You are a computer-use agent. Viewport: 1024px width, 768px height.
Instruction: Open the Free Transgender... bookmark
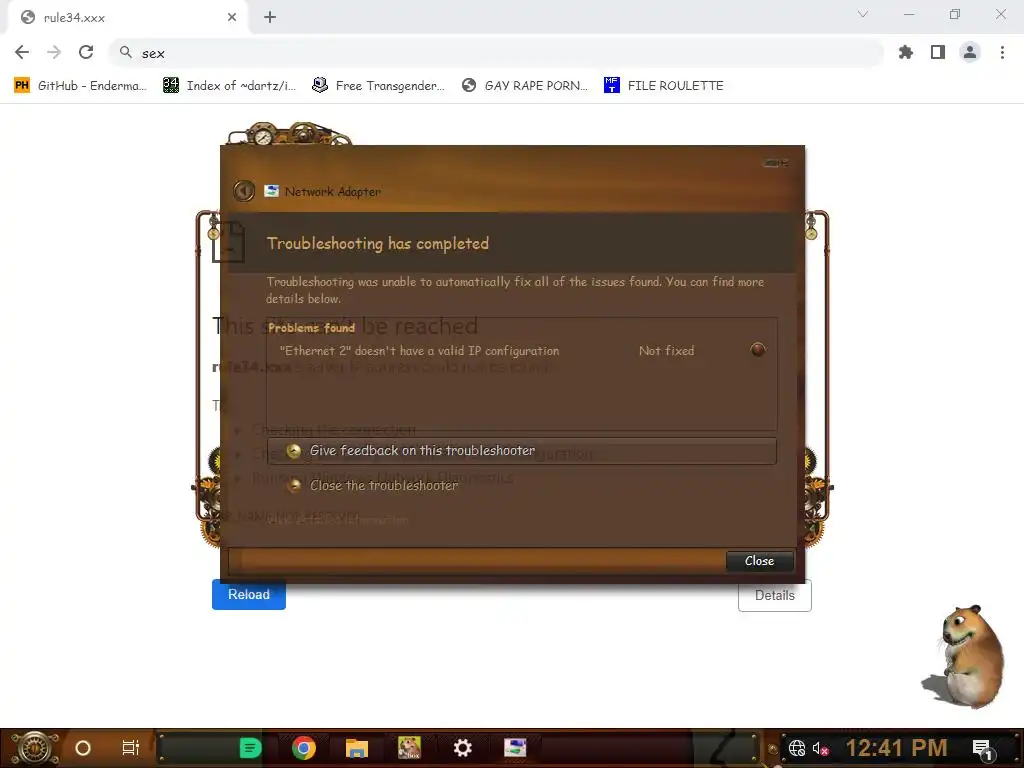[x=379, y=86]
